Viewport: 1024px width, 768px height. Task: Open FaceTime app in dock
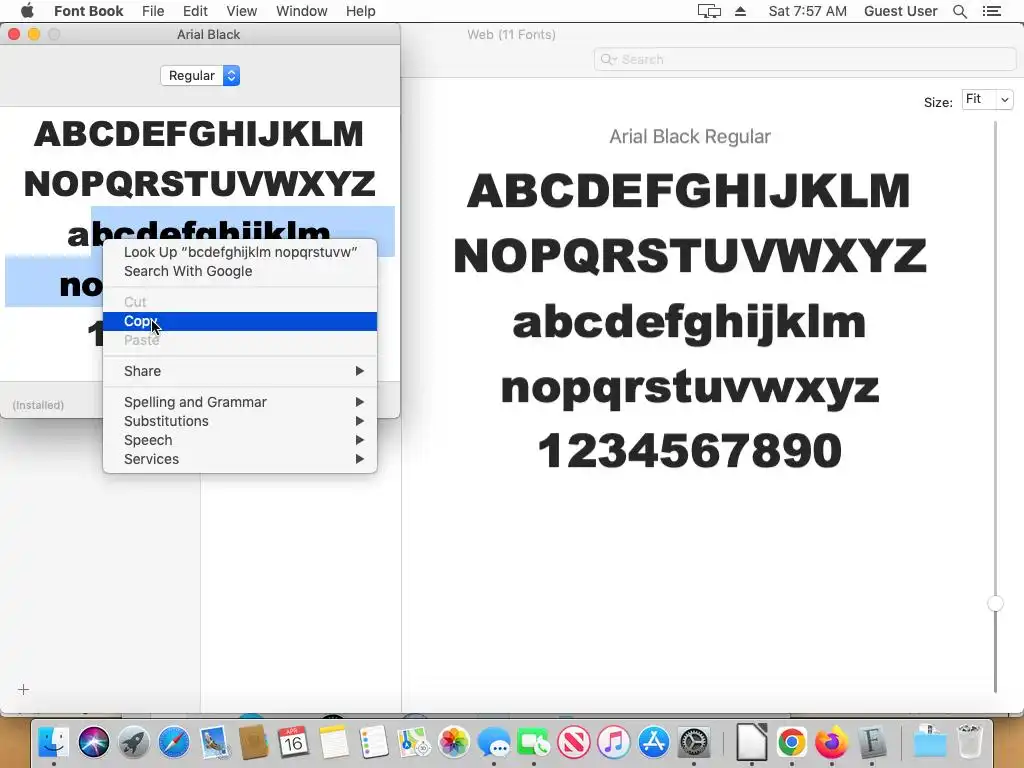pyautogui.click(x=534, y=743)
